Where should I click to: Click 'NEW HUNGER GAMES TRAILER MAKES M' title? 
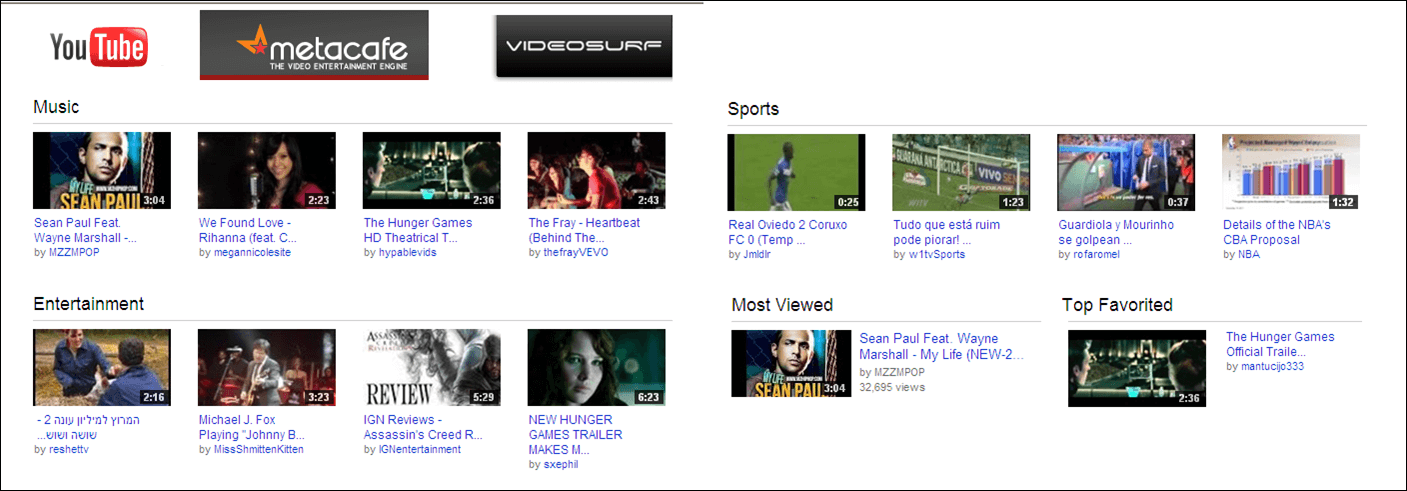coord(576,434)
